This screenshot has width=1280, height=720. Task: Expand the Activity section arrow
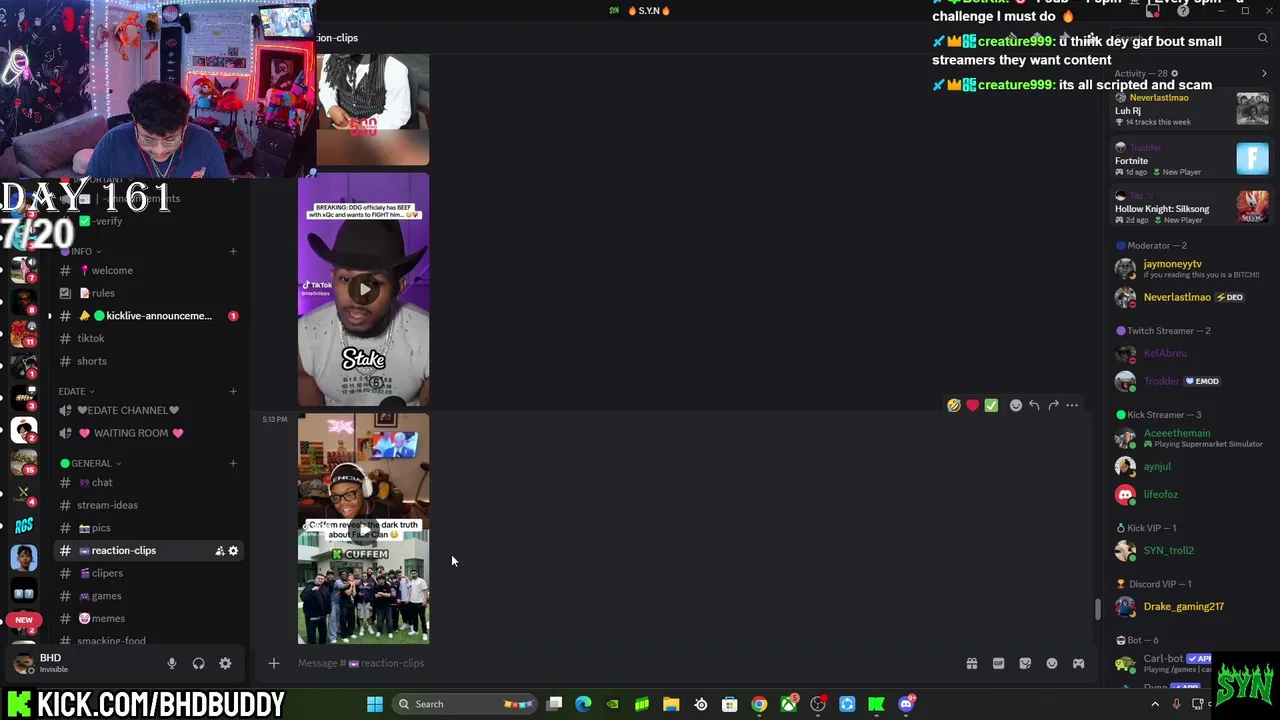[1264, 73]
